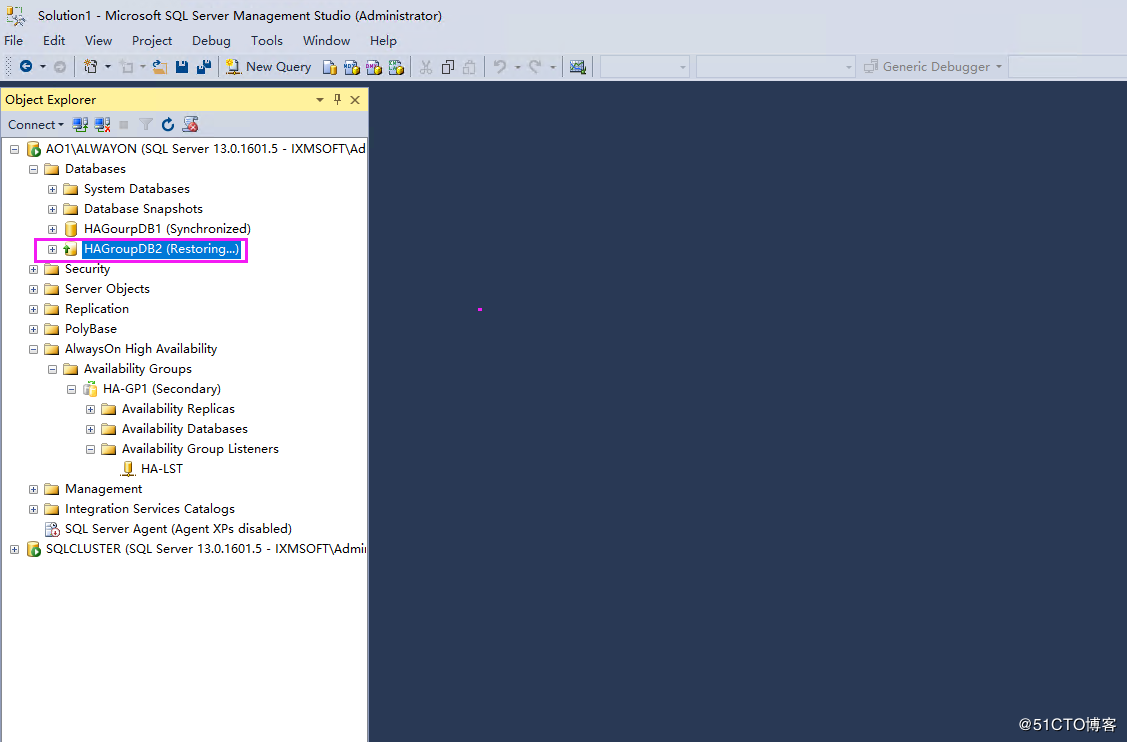
Task: Click the Save All toolbar icon
Action: coord(205,66)
